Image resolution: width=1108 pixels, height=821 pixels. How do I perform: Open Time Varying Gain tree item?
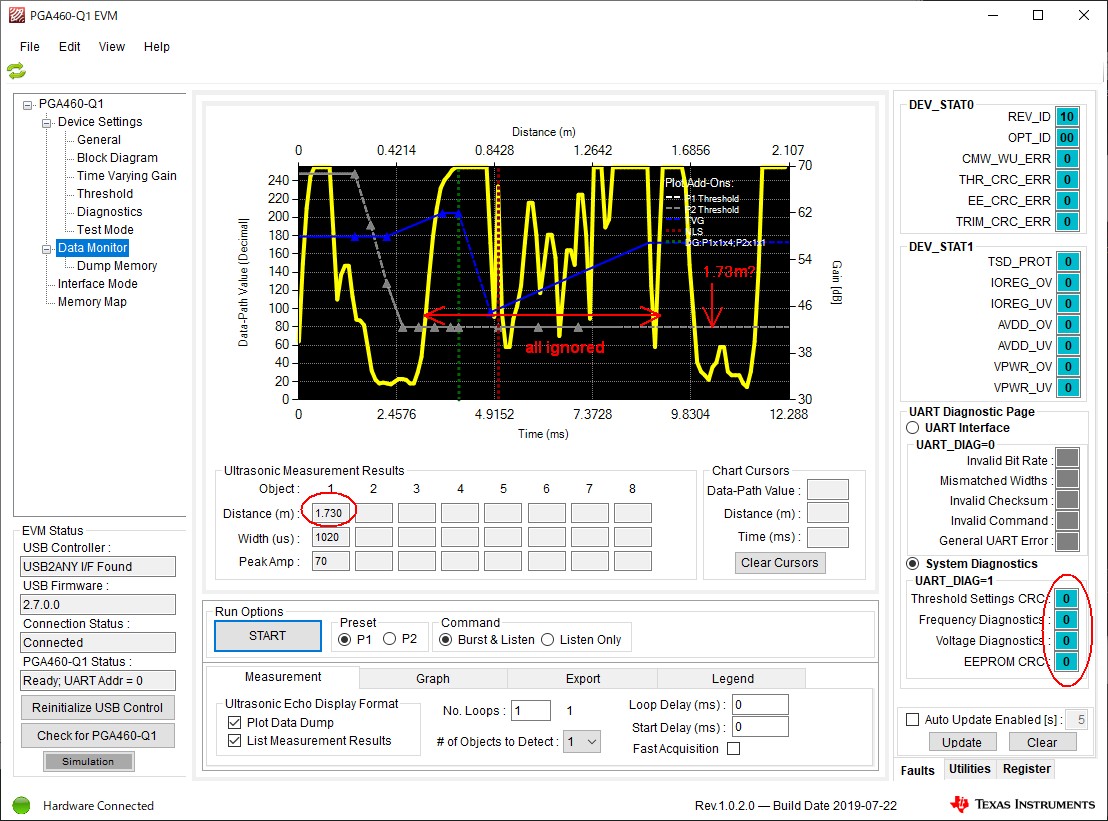click(126, 176)
